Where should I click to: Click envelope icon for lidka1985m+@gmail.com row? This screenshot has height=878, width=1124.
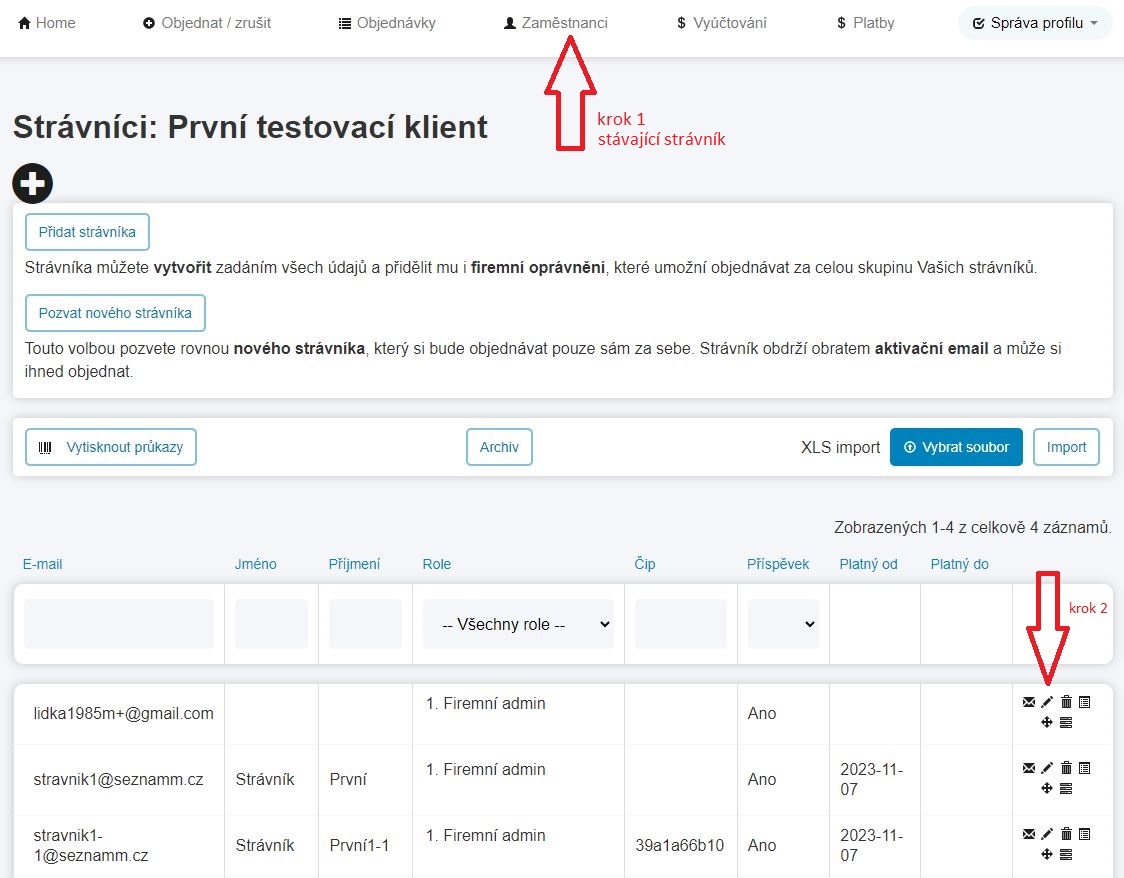[x=1029, y=702]
